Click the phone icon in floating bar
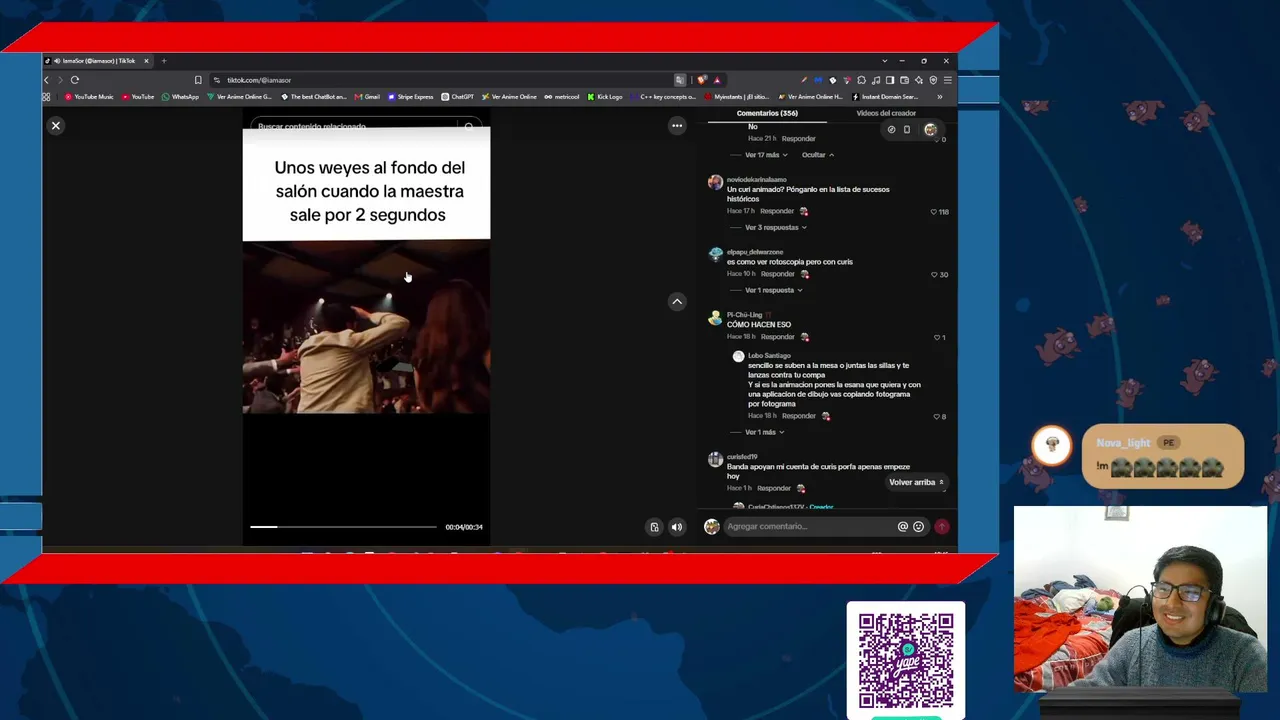Image resolution: width=1280 pixels, height=720 pixels. point(907,130)
